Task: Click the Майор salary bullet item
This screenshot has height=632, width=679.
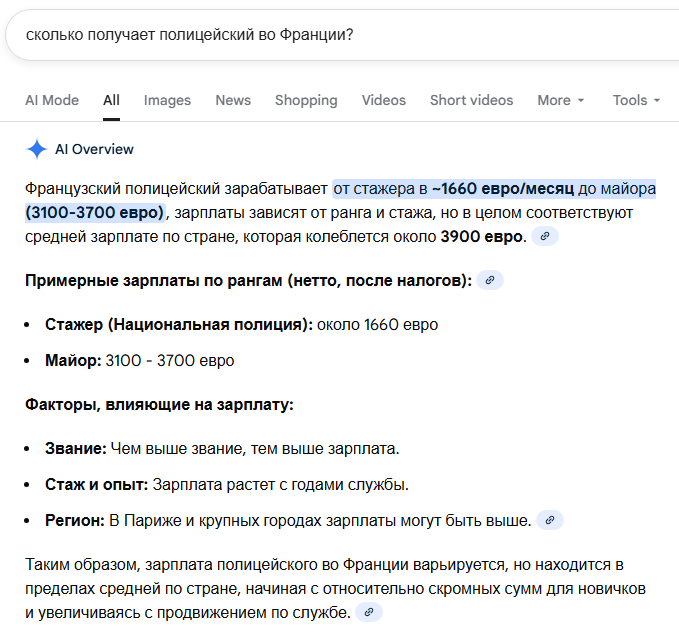Action: coord(139,360)
